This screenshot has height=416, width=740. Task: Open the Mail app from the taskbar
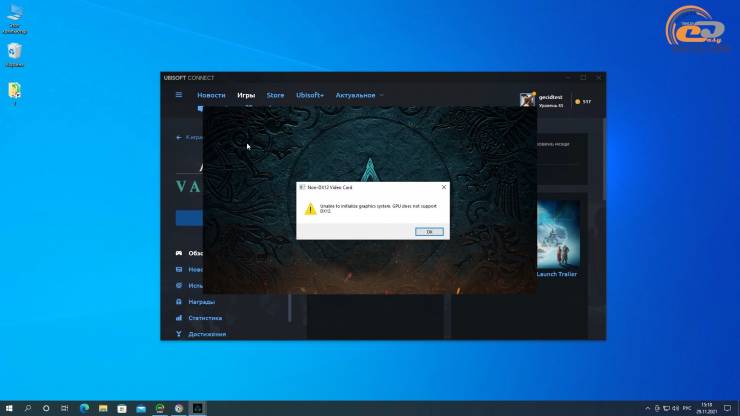[x=141, y=408]
